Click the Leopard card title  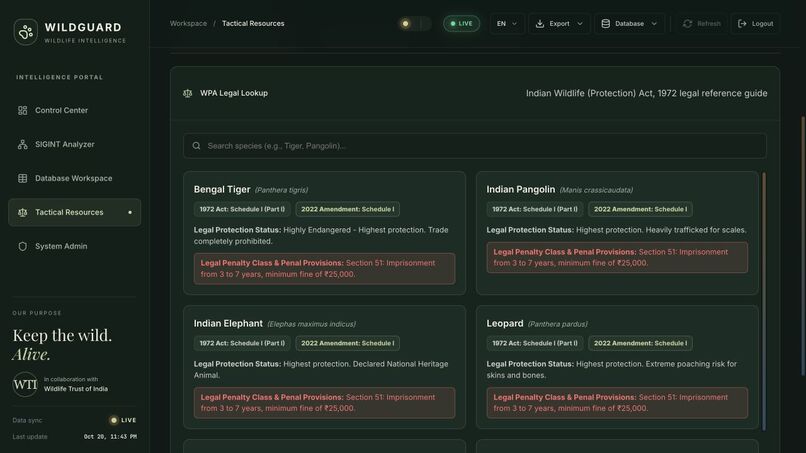tap(505, 323)
